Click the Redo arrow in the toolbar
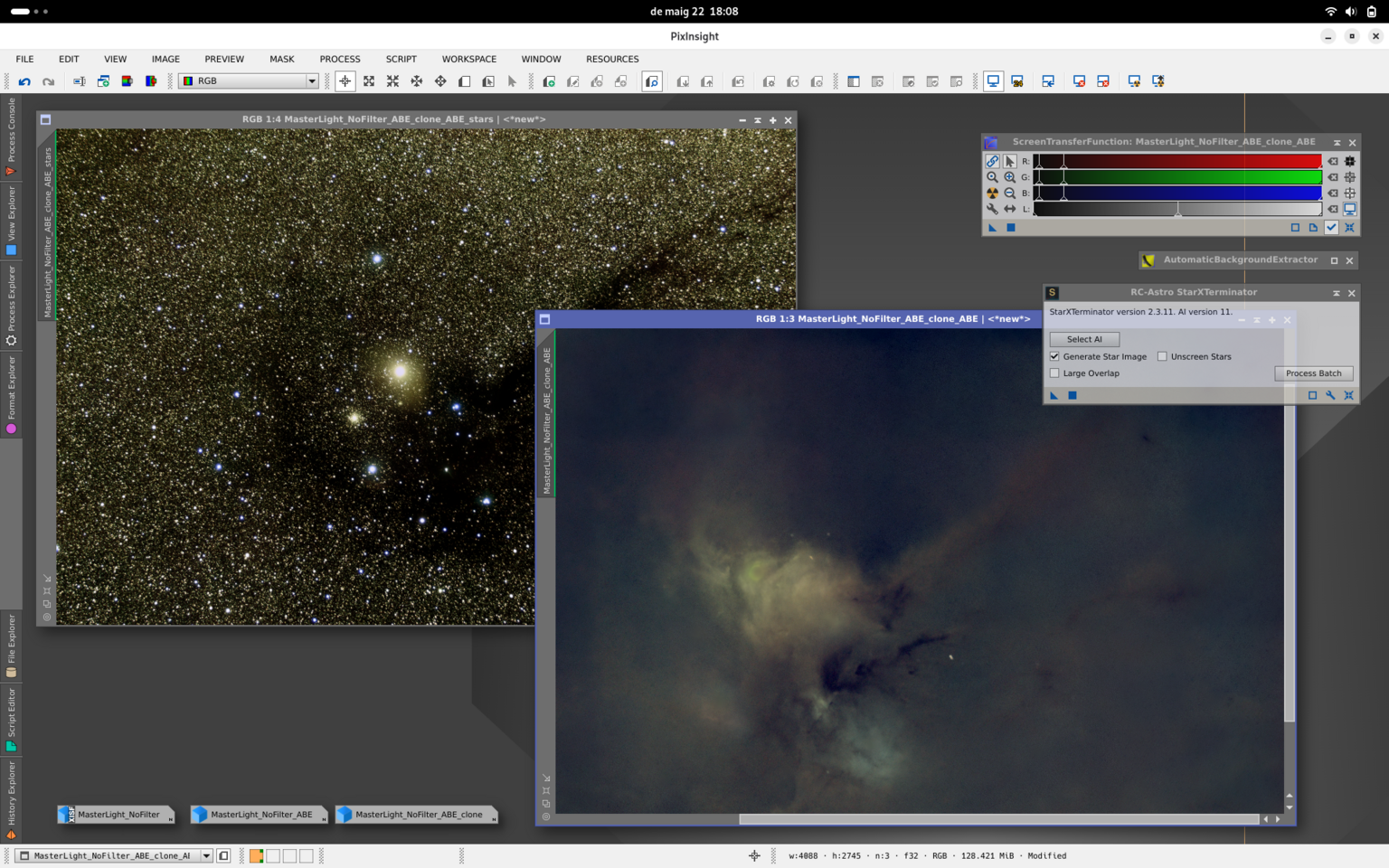 pos(49,81)
